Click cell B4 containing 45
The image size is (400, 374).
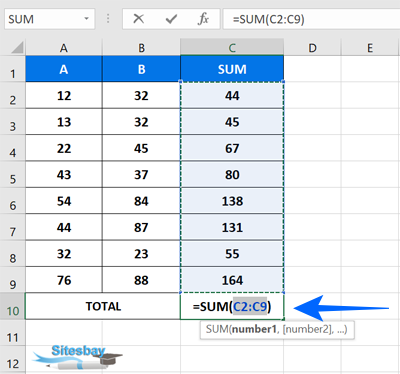(x=141, y=148)
